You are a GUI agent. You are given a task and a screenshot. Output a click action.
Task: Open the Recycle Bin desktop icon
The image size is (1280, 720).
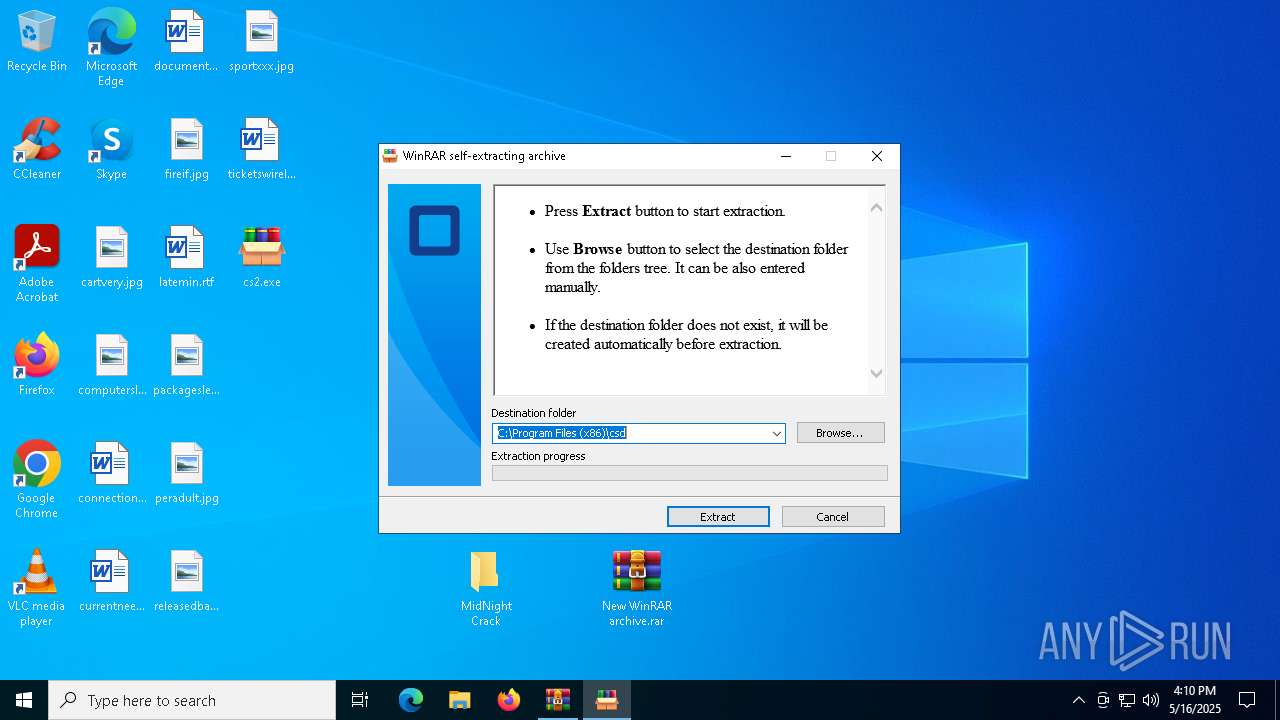[x=37, y=42]
